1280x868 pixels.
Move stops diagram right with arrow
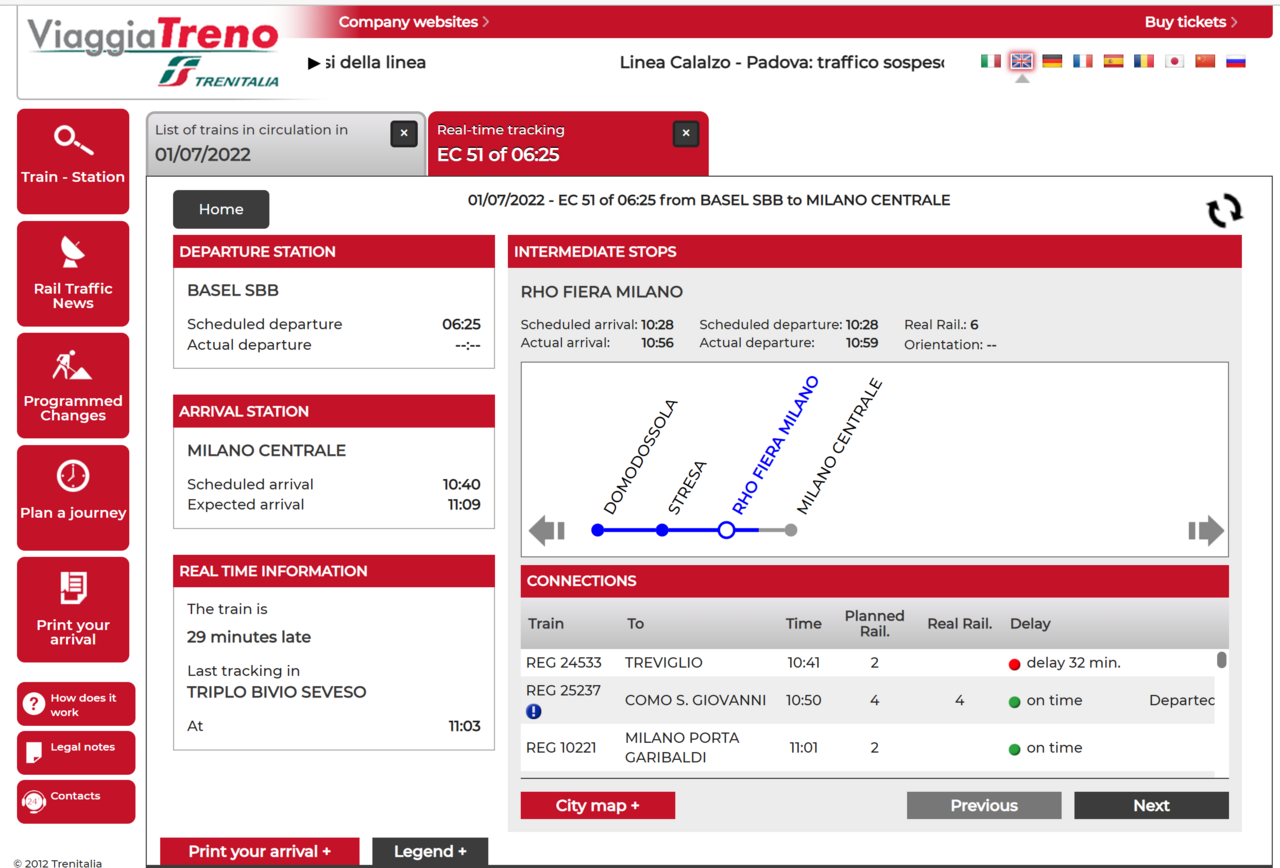(x=1206, y=530)
